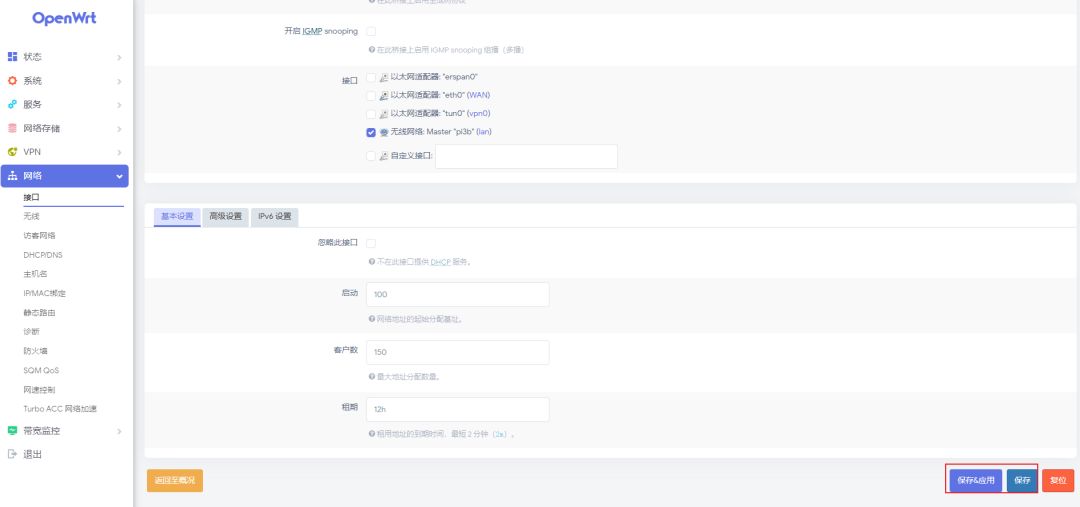Open the 无线 submenu item
The height and width of the screenshot is (507, 1080).
click(32, 216)
